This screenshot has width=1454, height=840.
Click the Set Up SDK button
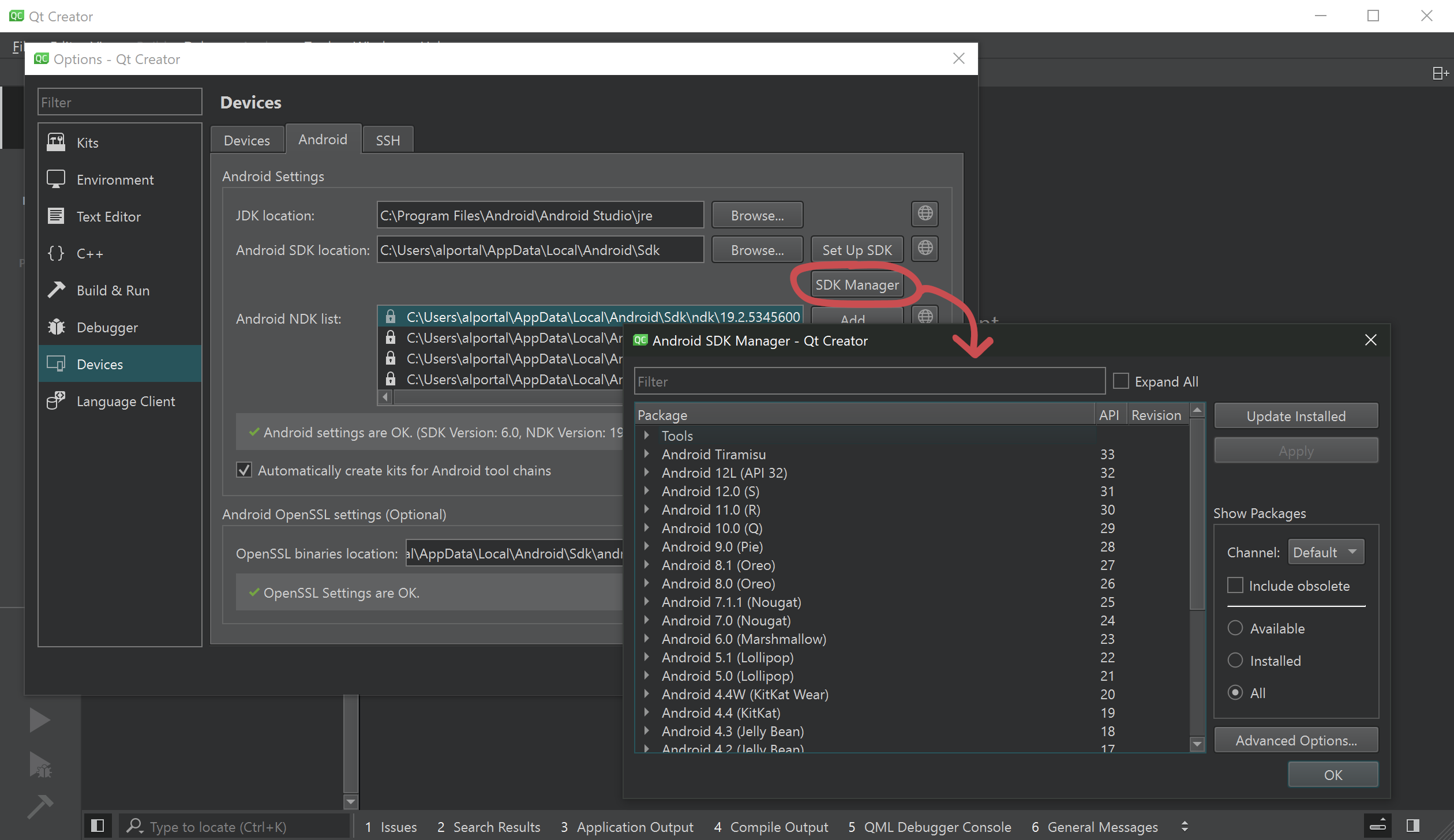tap(857, 250)
